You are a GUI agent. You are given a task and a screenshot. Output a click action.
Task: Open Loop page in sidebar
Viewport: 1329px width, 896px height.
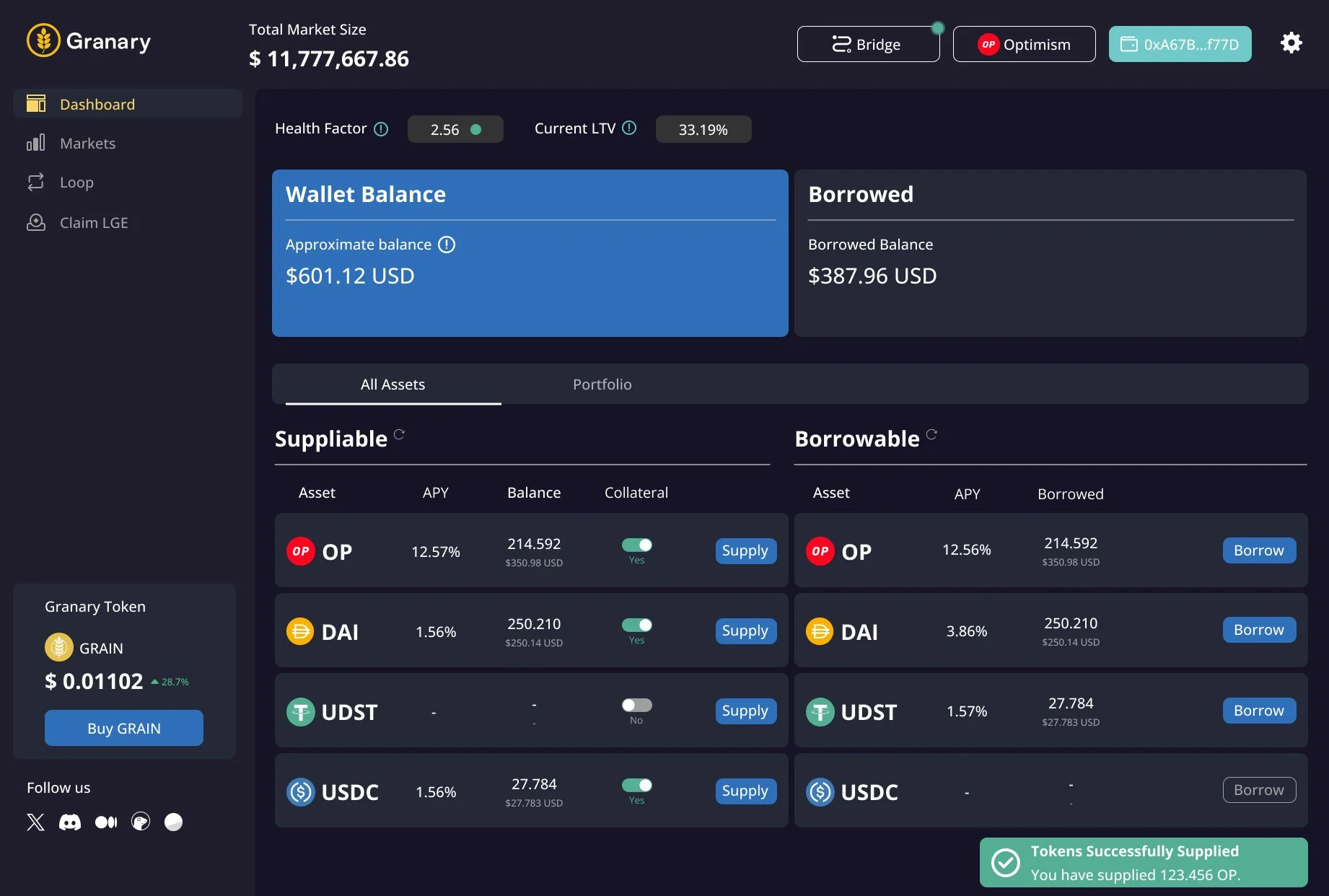(x=76, y=182)
